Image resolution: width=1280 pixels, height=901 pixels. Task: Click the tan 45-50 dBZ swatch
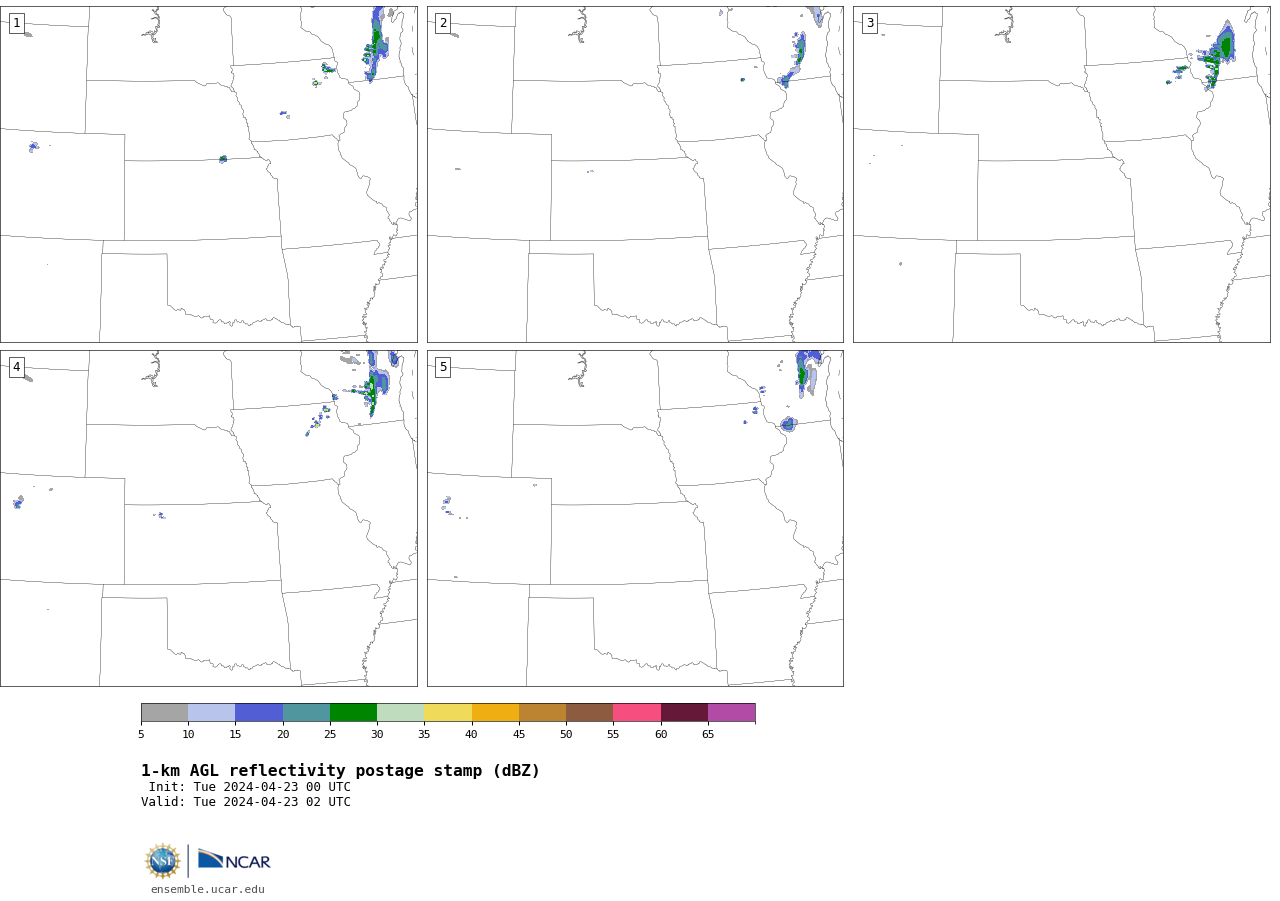point(542,713)
